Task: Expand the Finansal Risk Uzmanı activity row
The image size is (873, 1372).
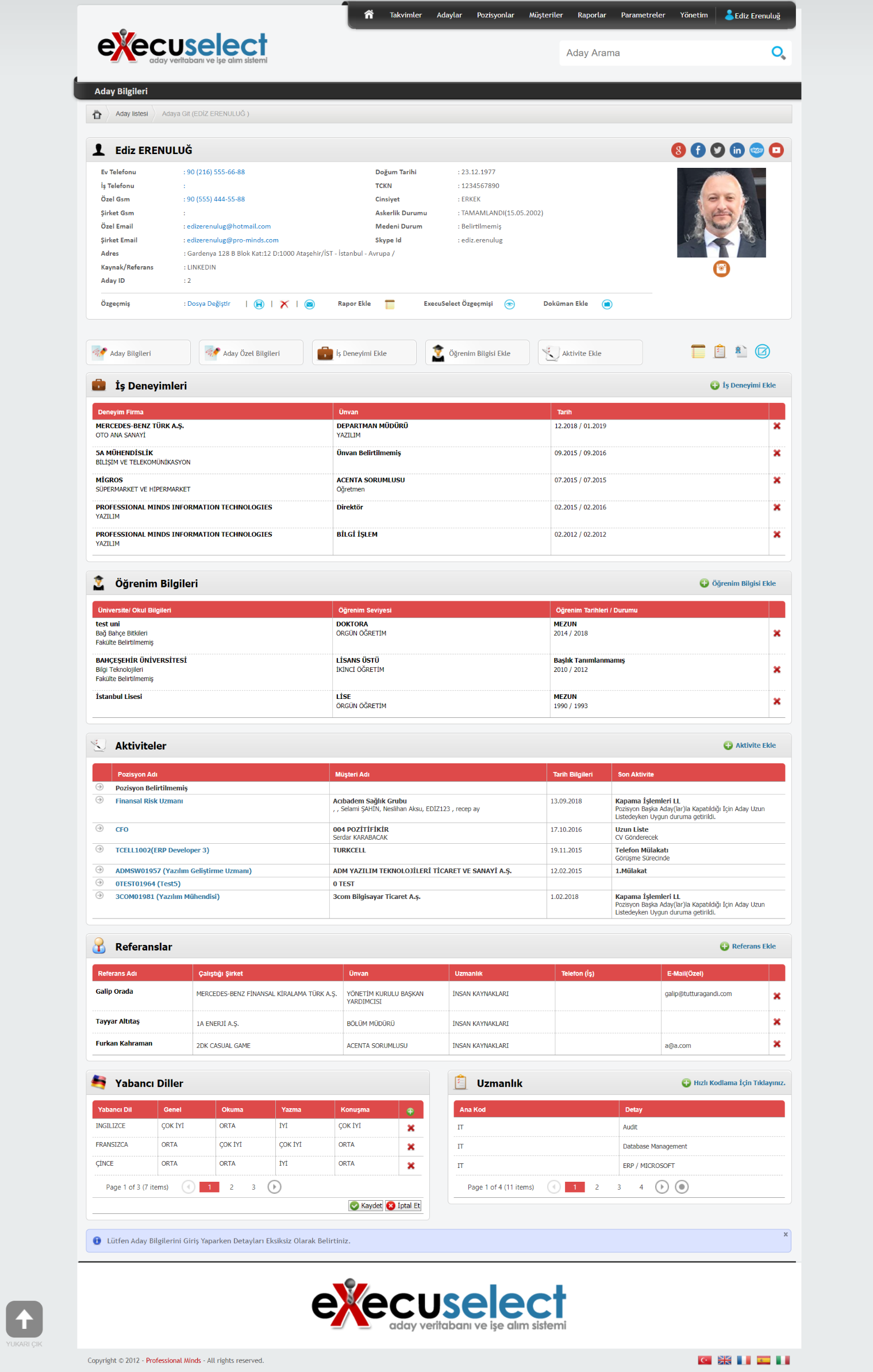Action: 99,800
